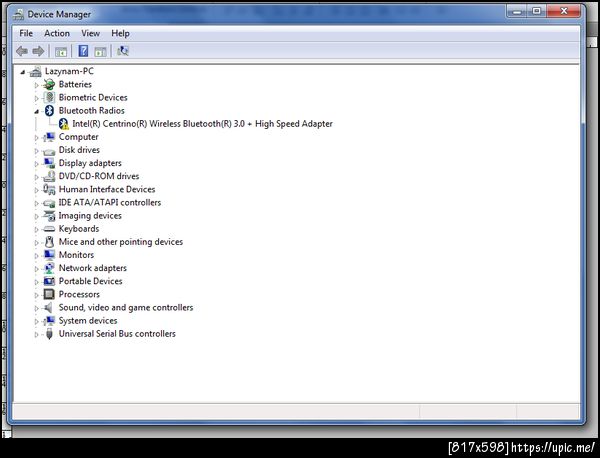
Task: Click the Processors chip icon
Action: pos(49,294)
